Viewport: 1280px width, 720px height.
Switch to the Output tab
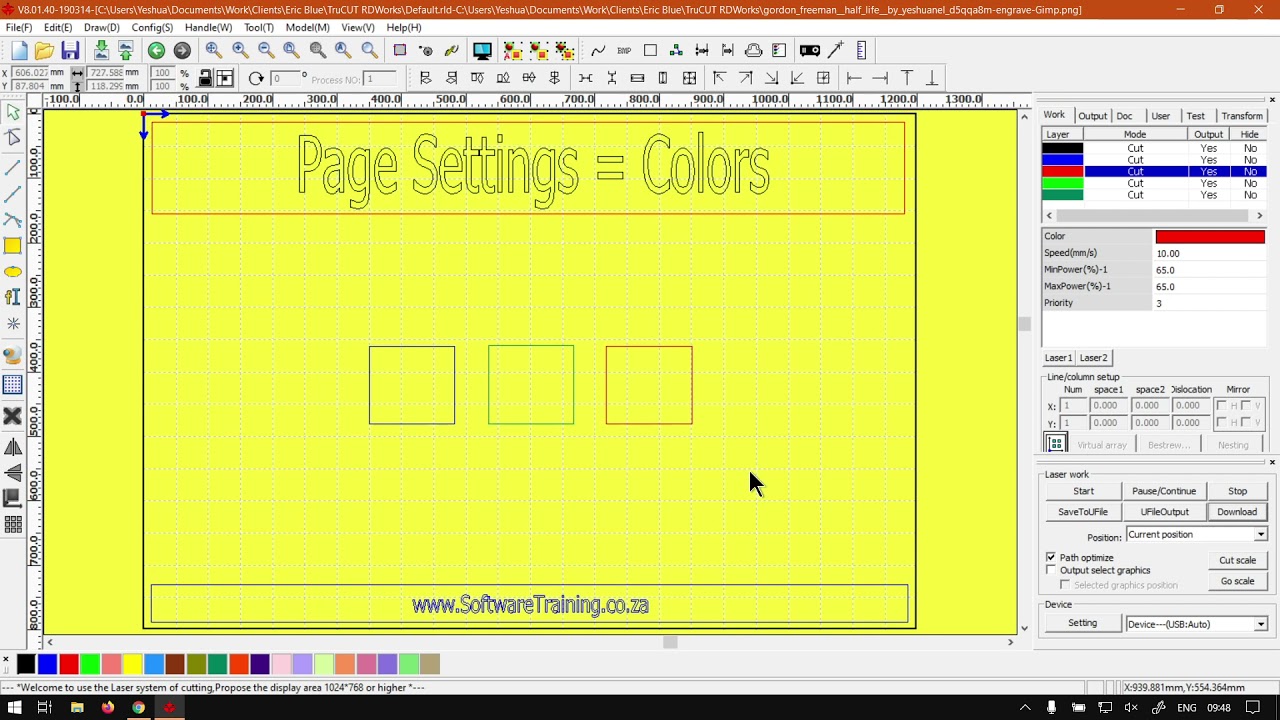point(1092,116)
